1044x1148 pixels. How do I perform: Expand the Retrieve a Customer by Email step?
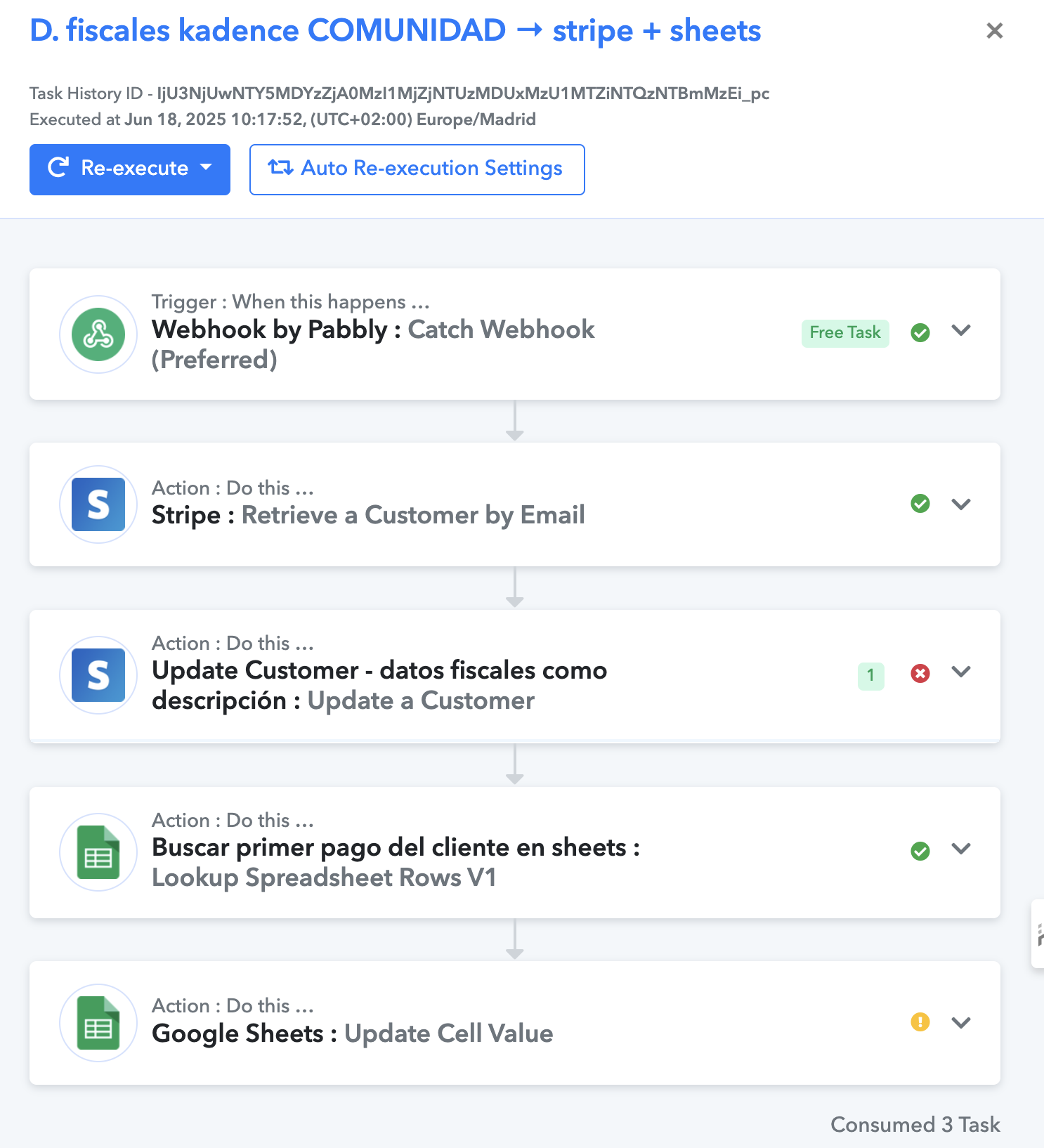point(961,504)
